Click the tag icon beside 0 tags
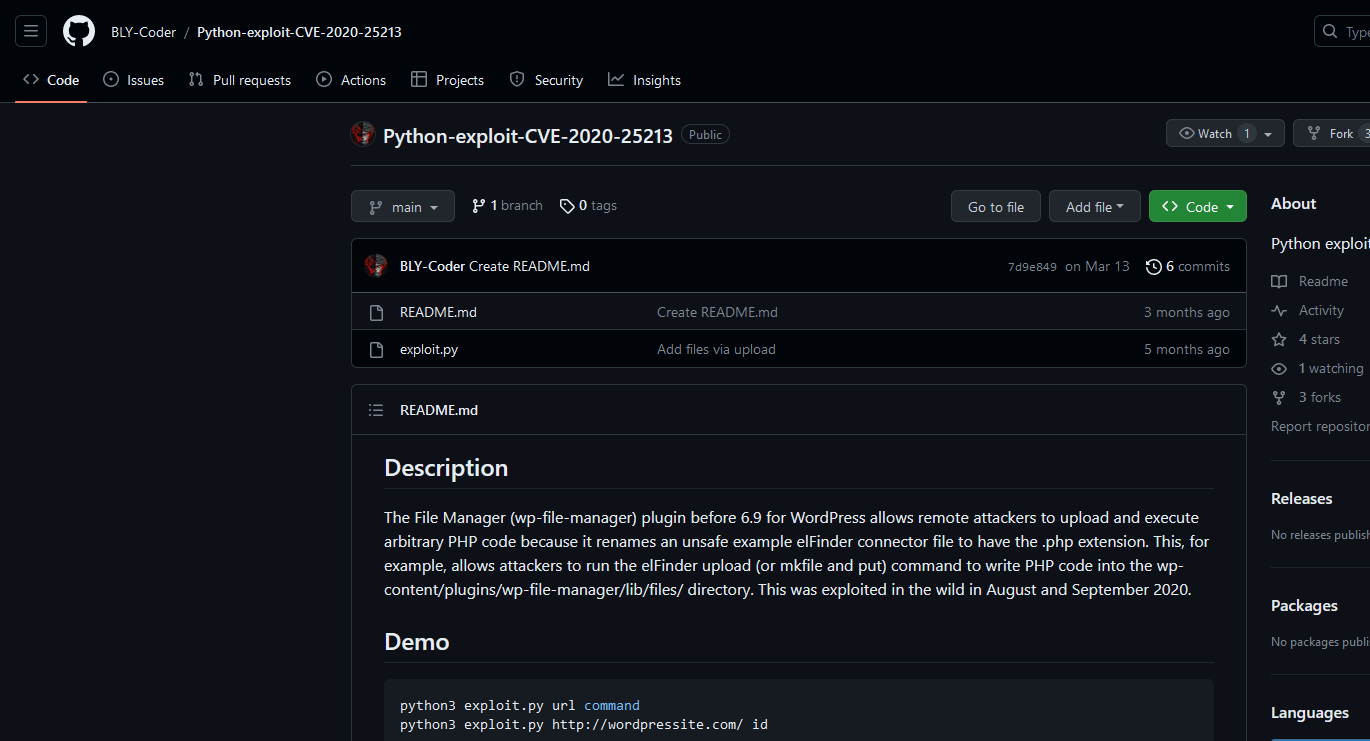This screenshot has height=741, width=1370. click(x=567, y=206)
